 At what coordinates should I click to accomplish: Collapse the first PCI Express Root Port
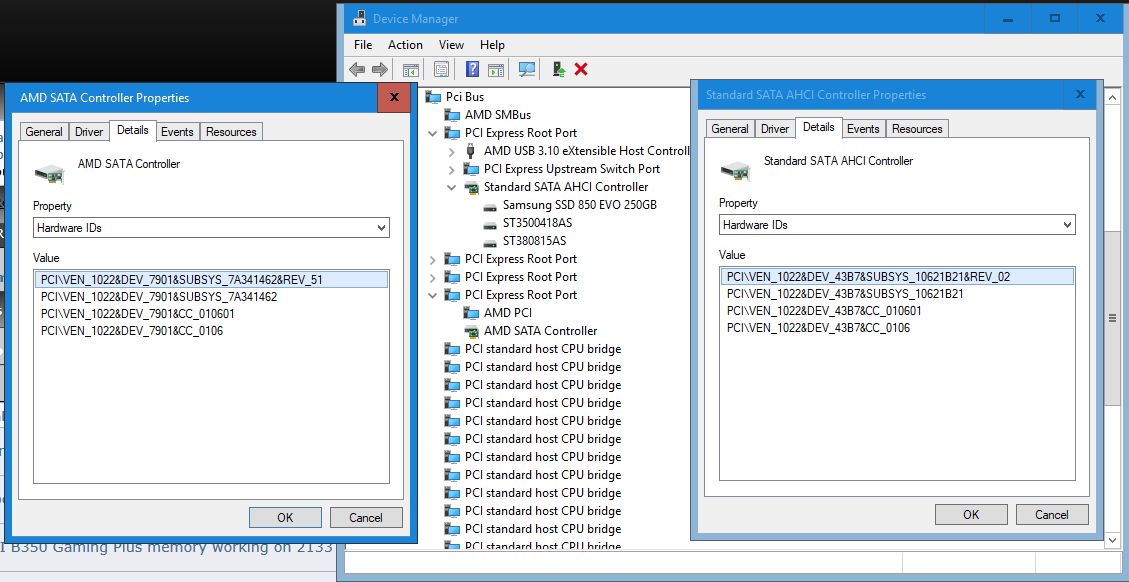432,133
